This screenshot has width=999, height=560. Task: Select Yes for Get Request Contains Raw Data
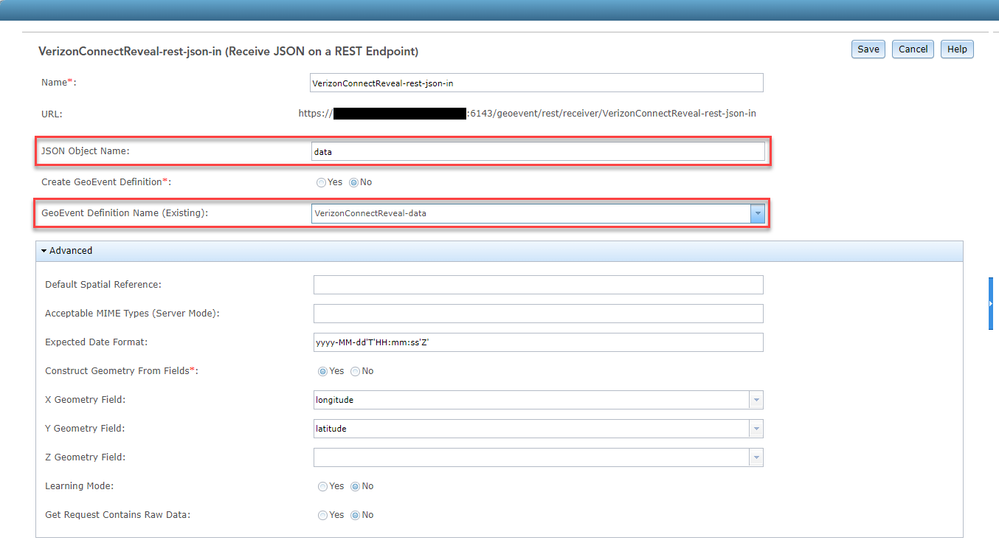pyautogui.click(x=322, y=515)
